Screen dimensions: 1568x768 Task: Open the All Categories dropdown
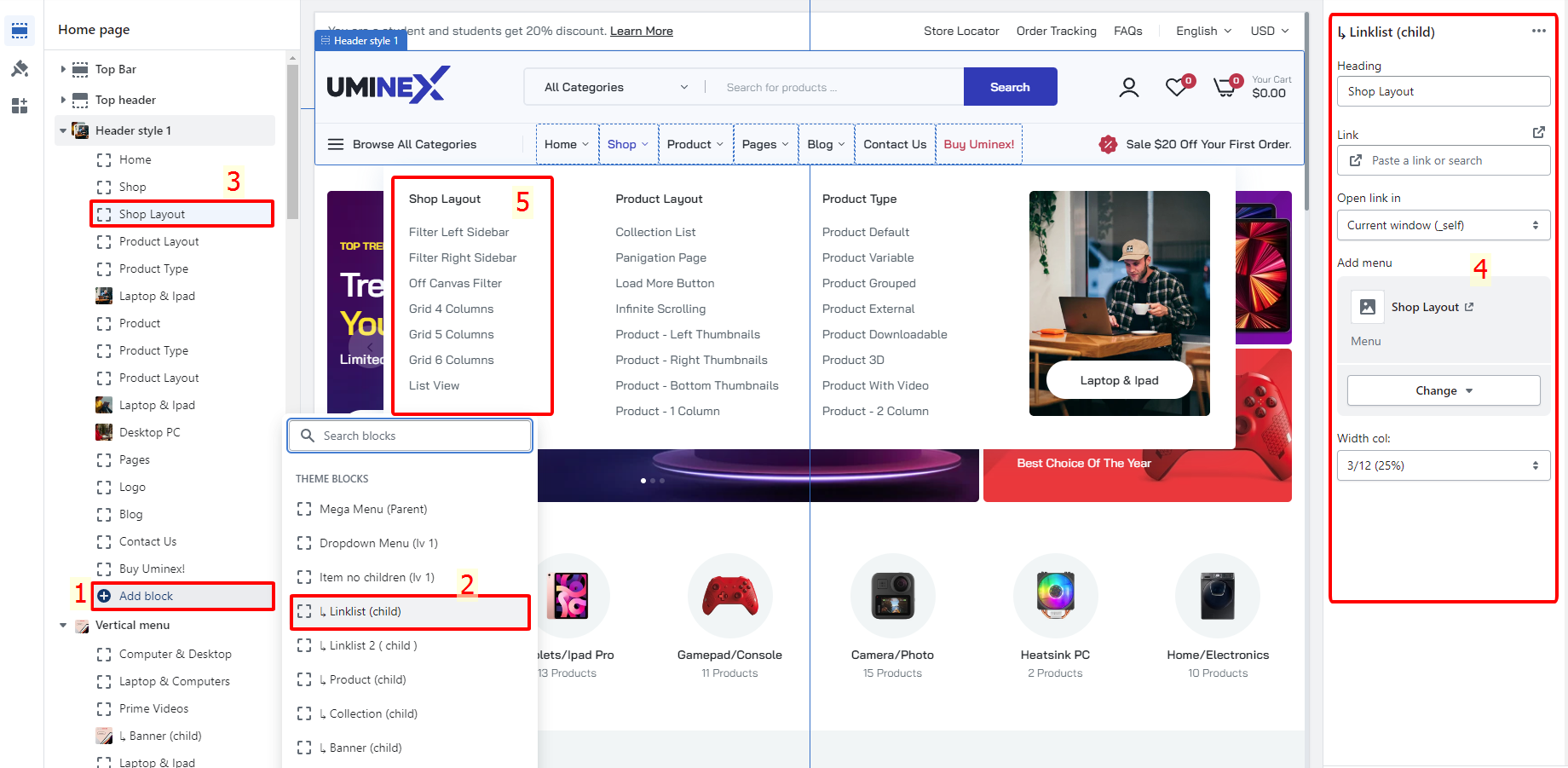coord(615,87)
